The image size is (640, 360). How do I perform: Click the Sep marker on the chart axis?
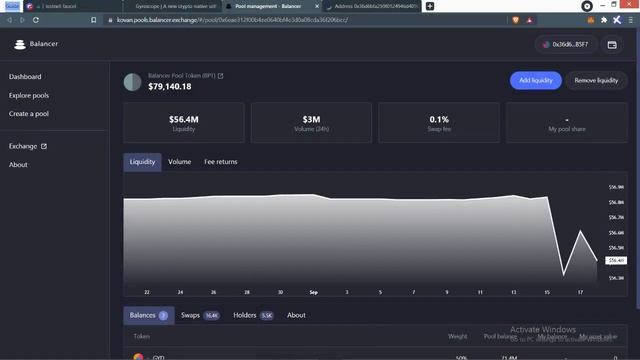point(313,292)
